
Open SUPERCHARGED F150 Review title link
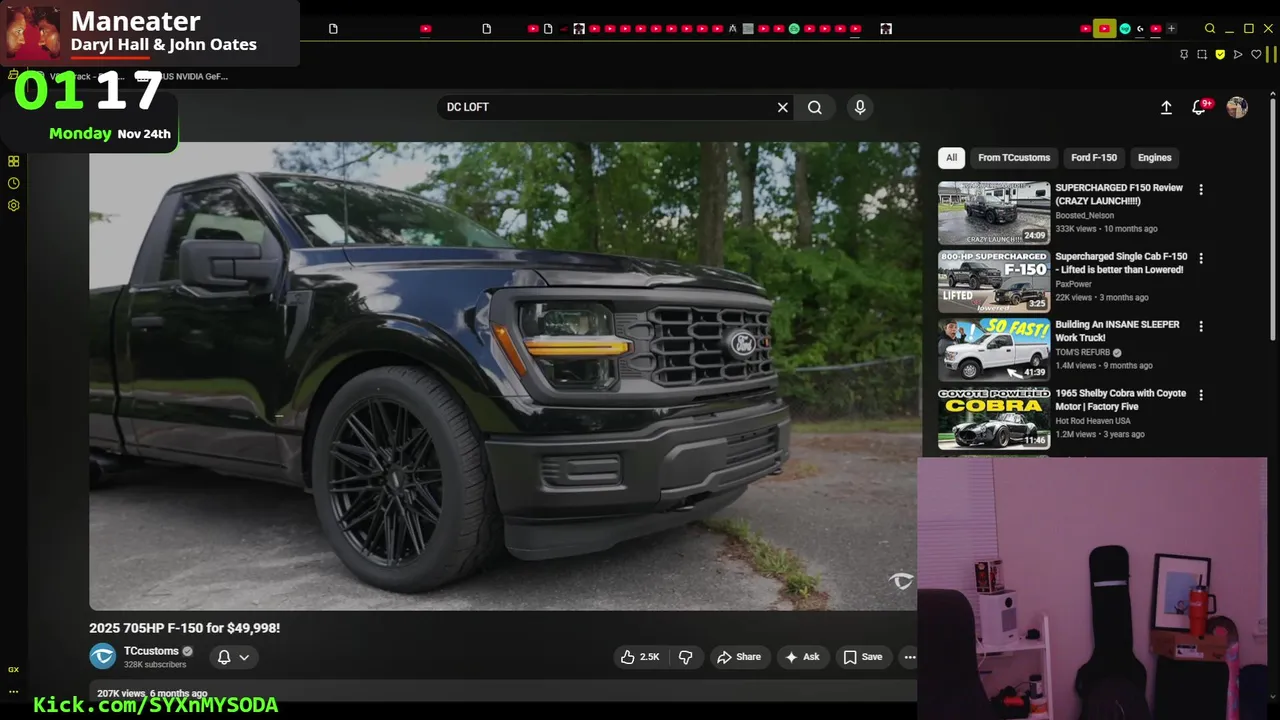[x=1119, y=194]
